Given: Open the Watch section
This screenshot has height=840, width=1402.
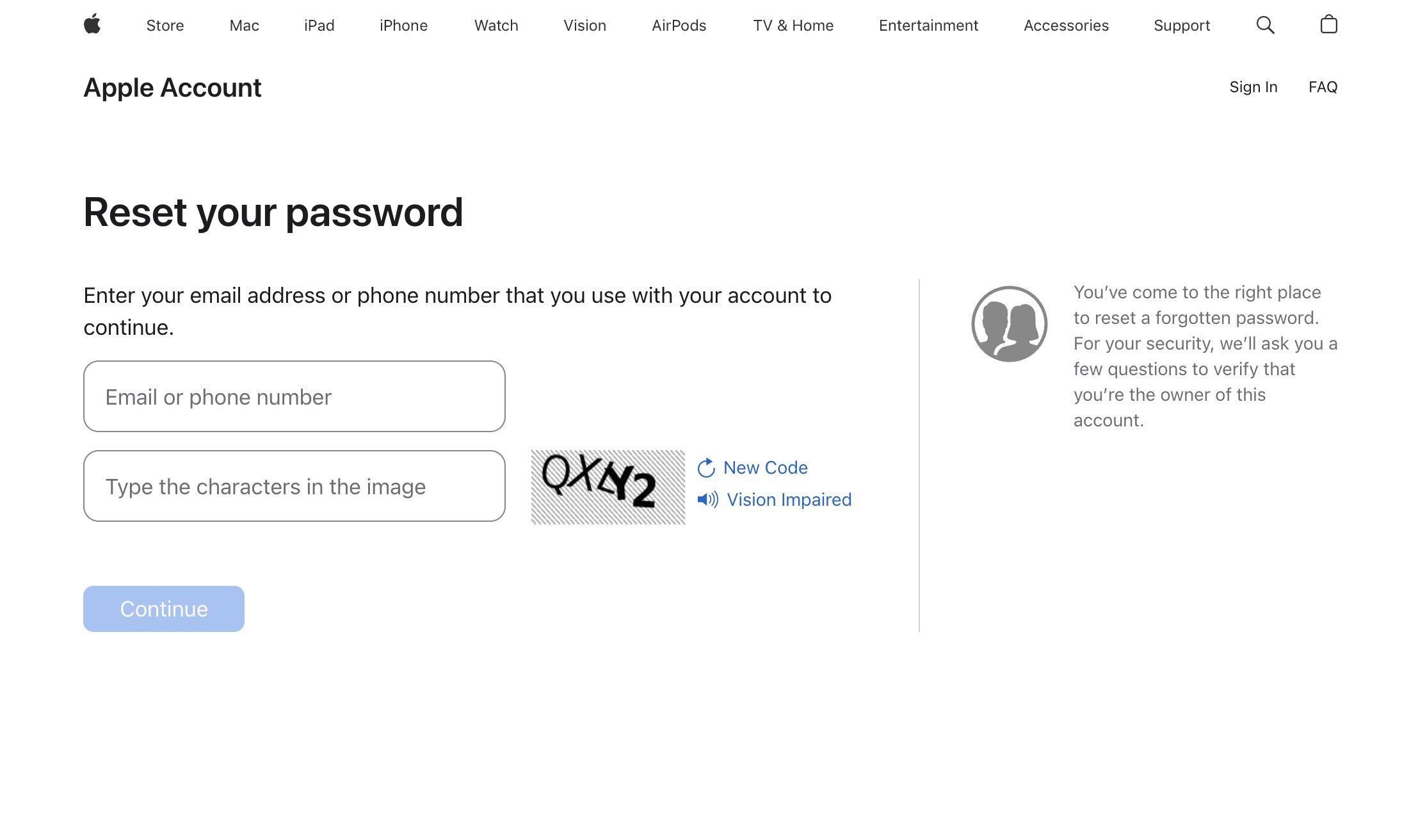Looking at the screenshot, I should point(496,25).
